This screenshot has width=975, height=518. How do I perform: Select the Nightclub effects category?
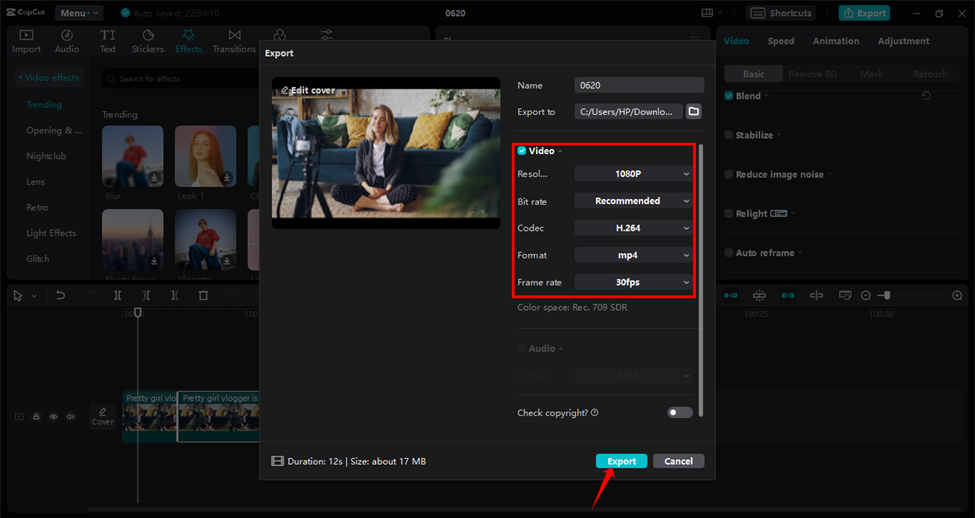click(x=46, y=156)
